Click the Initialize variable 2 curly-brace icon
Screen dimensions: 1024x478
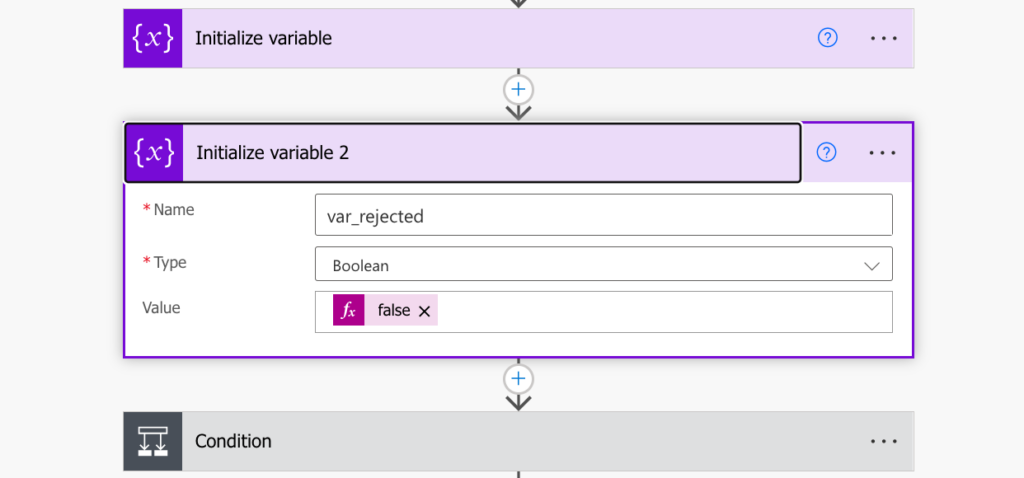[x=154, y=153]
